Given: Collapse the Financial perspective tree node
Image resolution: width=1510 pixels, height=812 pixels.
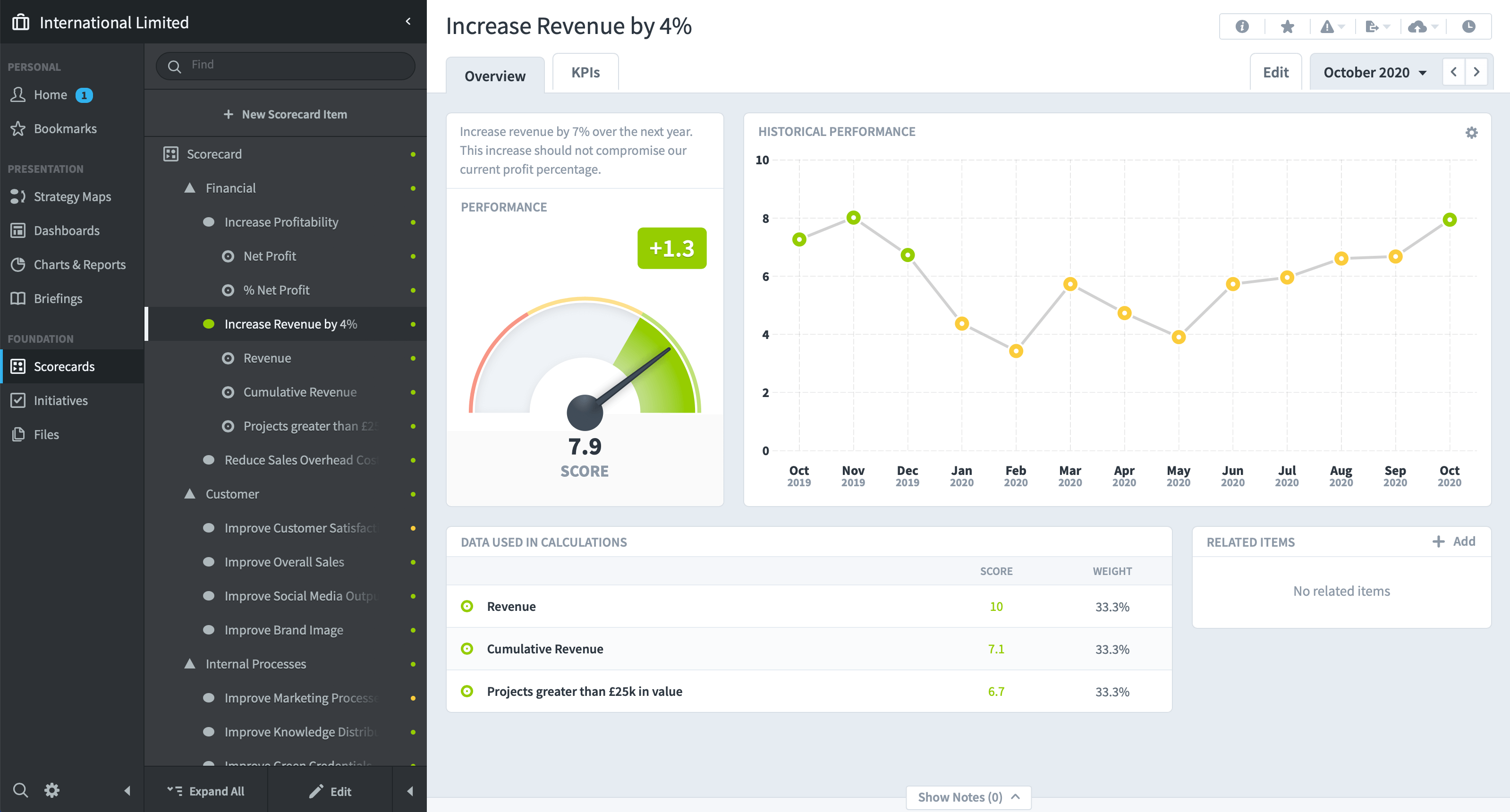Looking at the screenshot, I should 190,188.
